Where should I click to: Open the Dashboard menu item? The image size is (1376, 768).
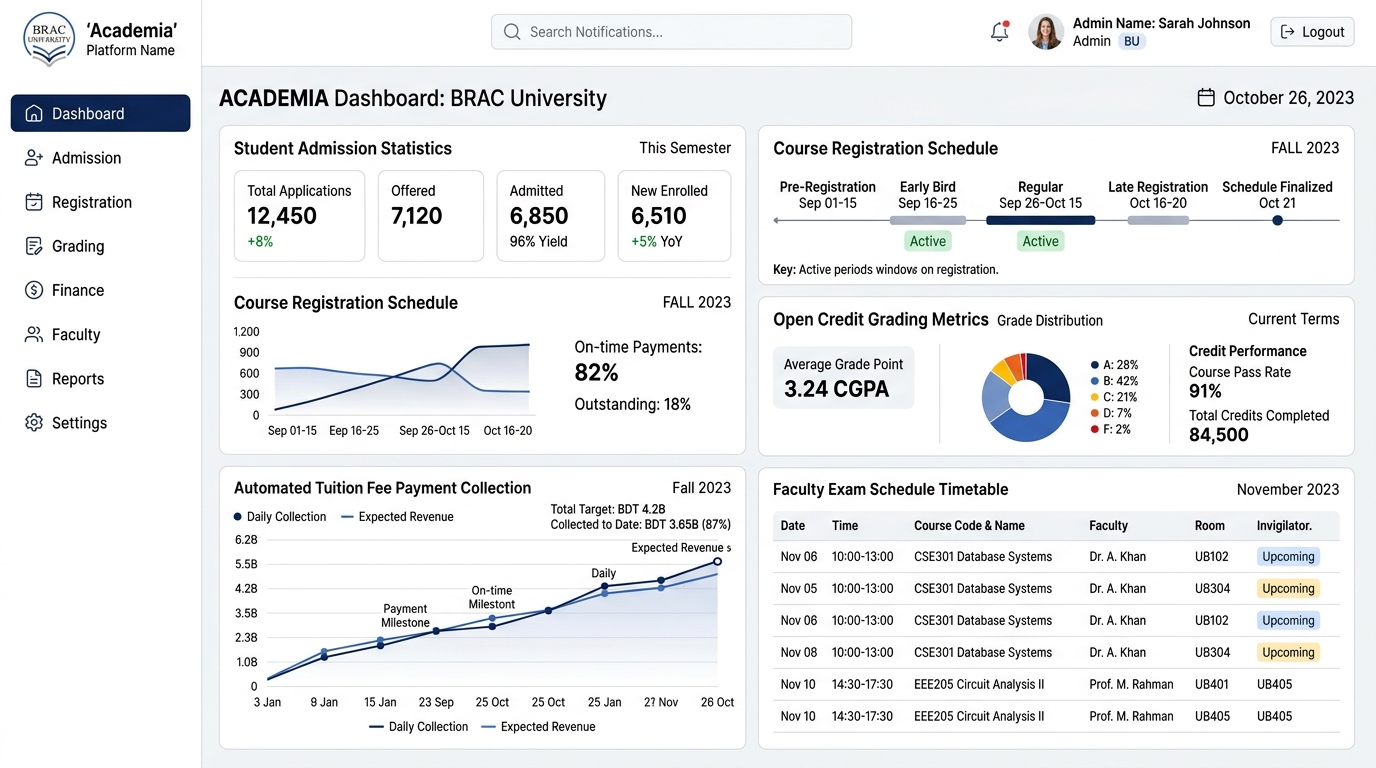100,114
